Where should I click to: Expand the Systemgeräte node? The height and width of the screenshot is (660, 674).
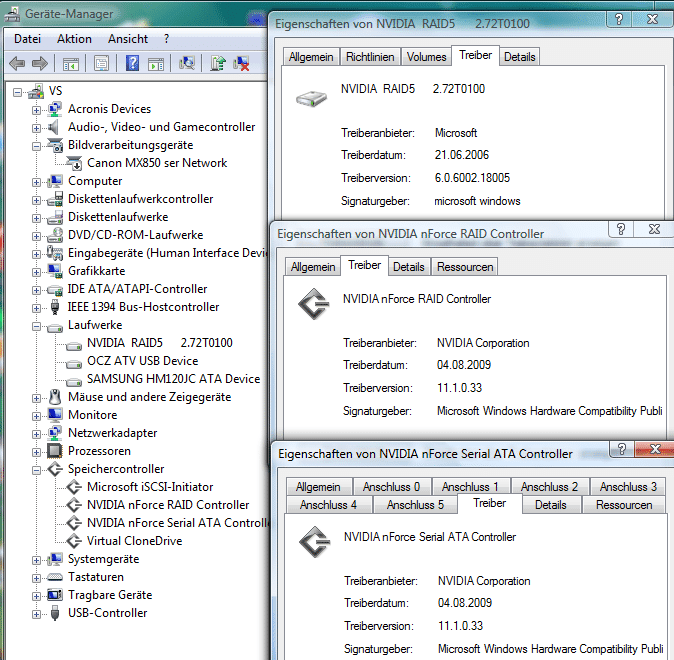pyautogui.click(x=37, y=560)
